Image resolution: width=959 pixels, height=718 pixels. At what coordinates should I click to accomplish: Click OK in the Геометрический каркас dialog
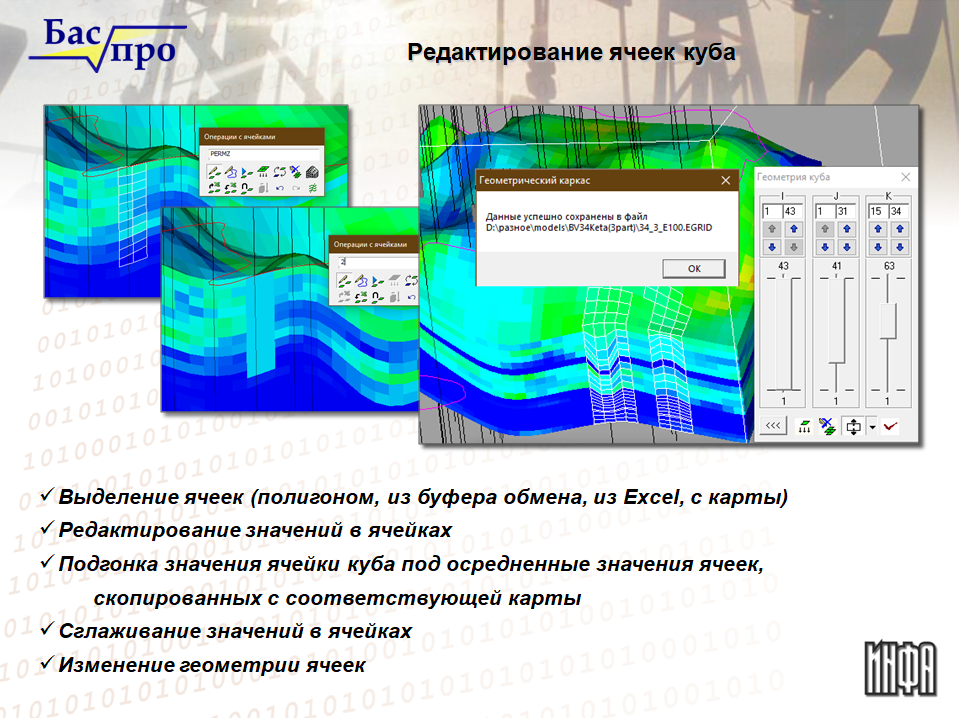pyautogui.click(x=694, y=268)
